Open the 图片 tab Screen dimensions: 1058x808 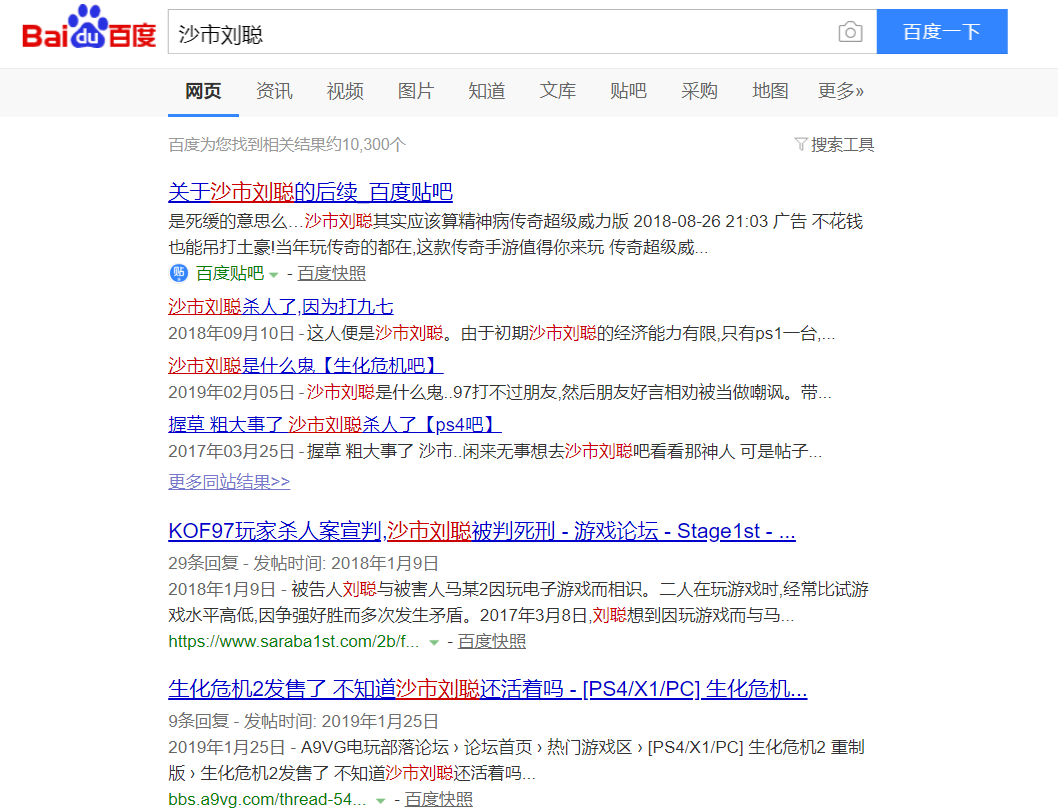click(416, 91)
